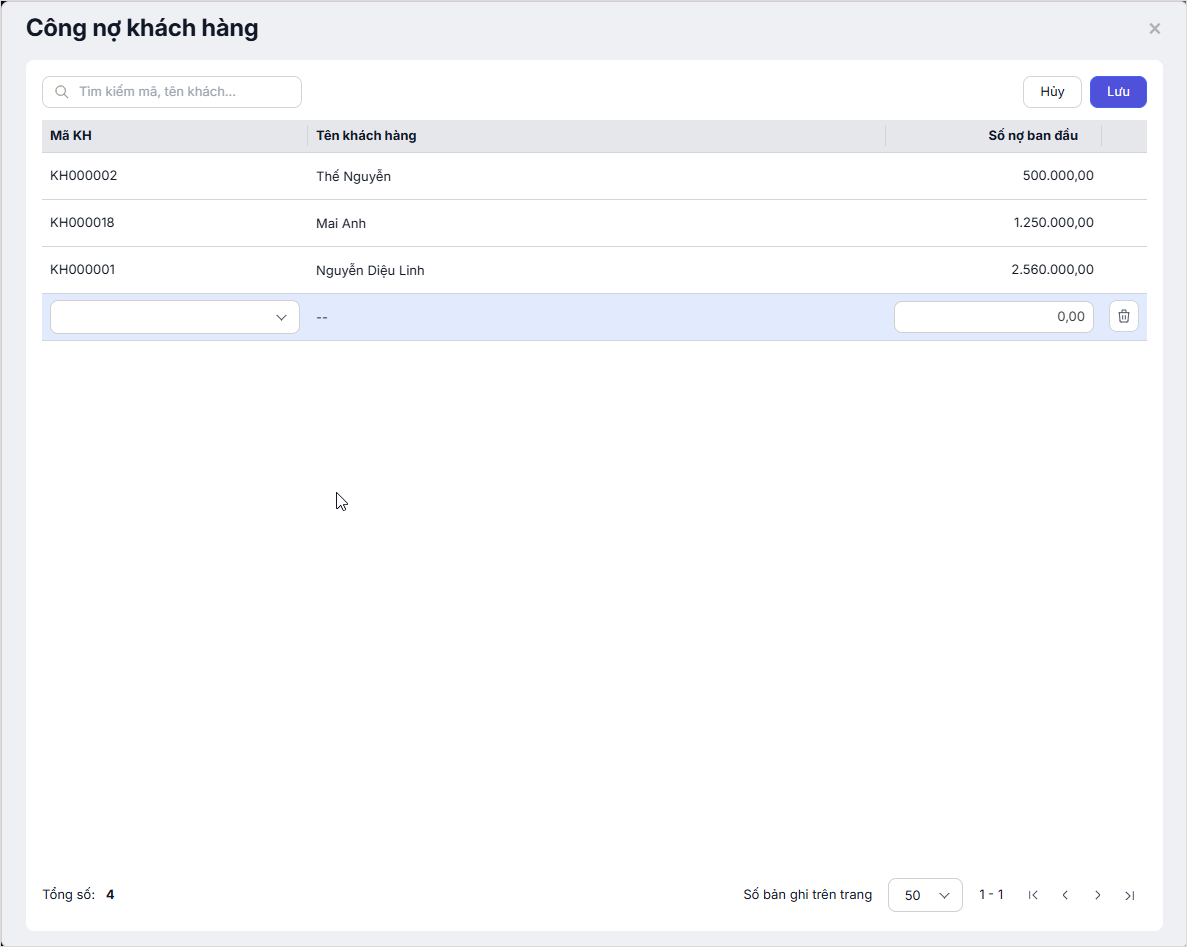Click debt amount 1.250.000,00
Viewport: 1187px width, 947px height.
(1053, 223)
